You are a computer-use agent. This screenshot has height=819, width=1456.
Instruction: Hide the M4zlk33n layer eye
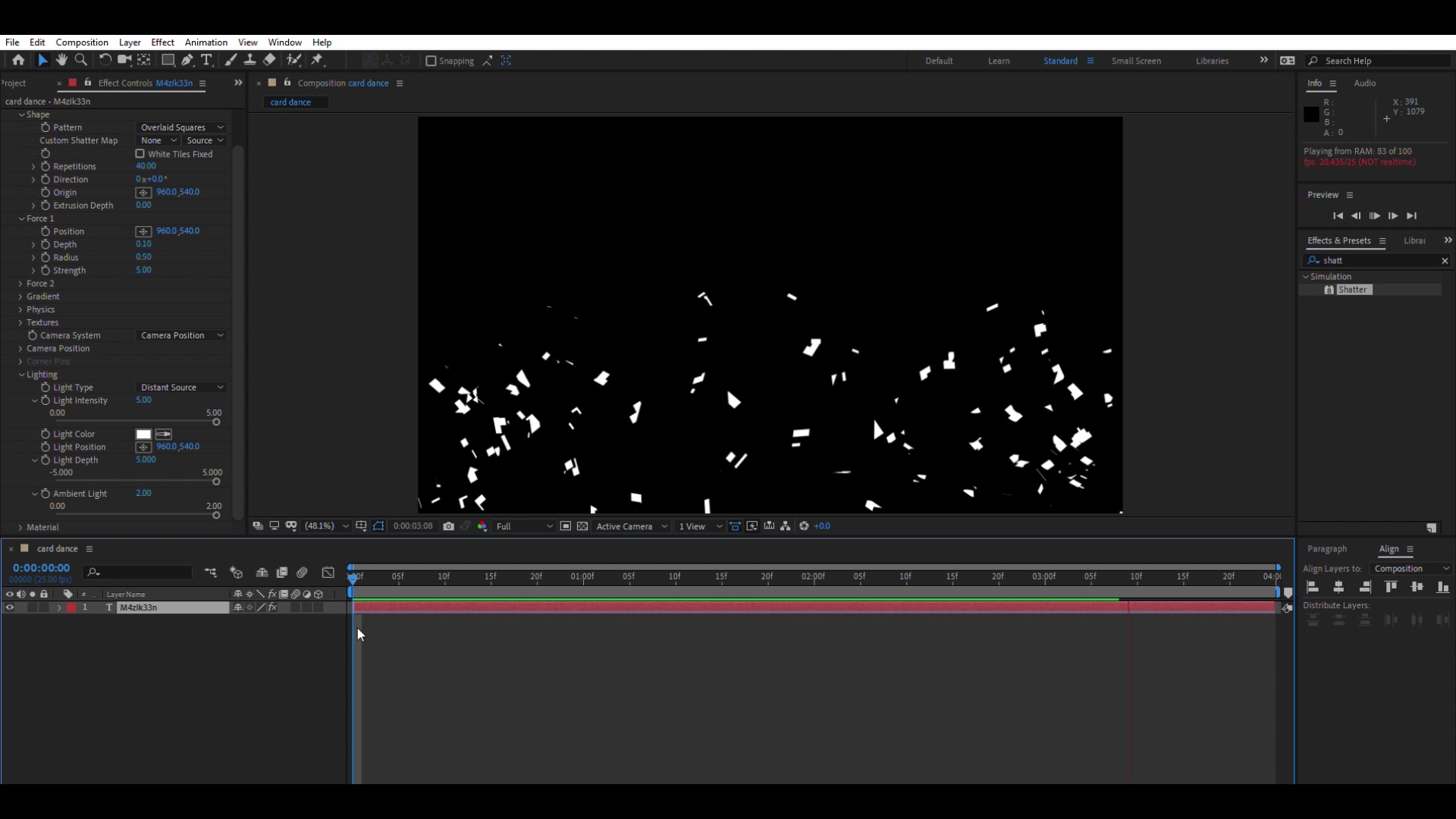10,607
